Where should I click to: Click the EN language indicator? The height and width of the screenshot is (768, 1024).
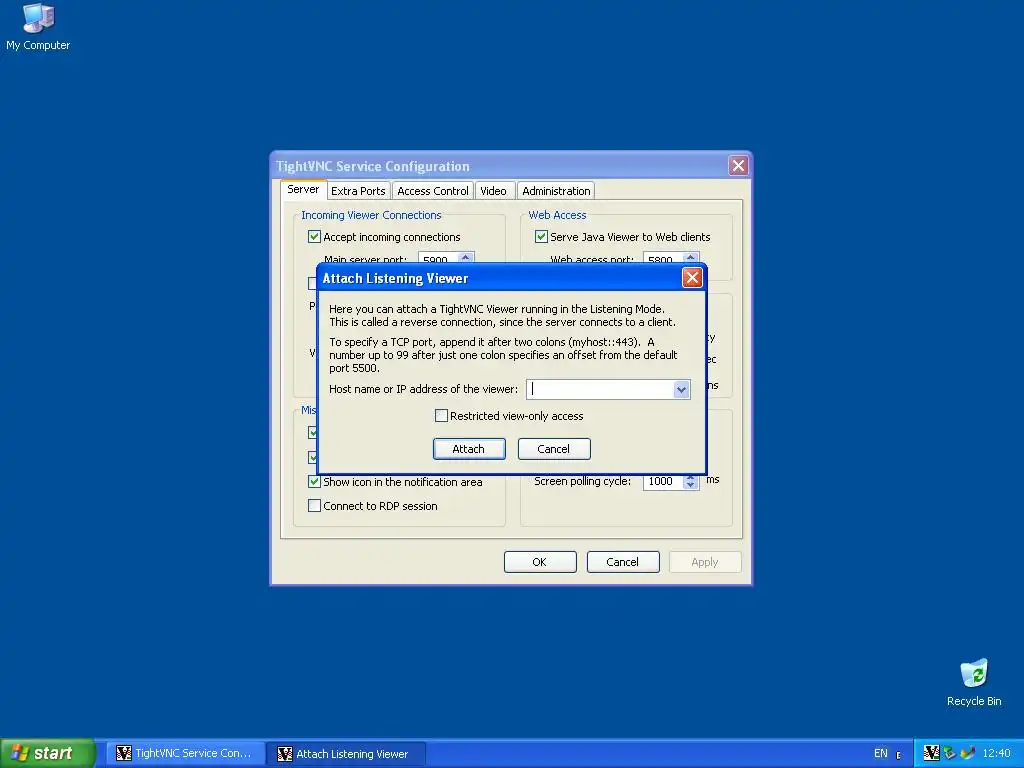click(x=880, y=753)
